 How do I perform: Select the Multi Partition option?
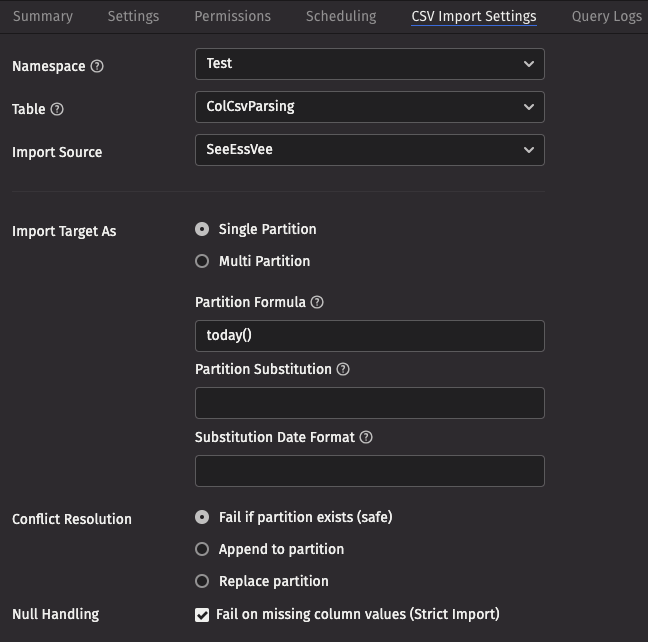[x=202, y=261]
